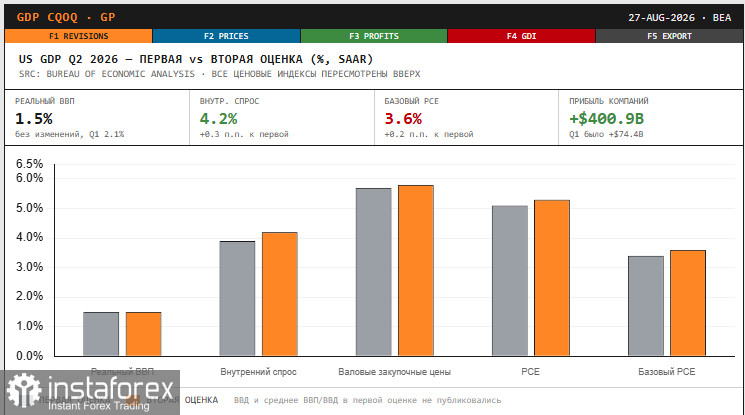Viewport: 745px width, 415px height.
Task: Click the Внутренний спрос axis label
Action: click(x=258, y=372)
